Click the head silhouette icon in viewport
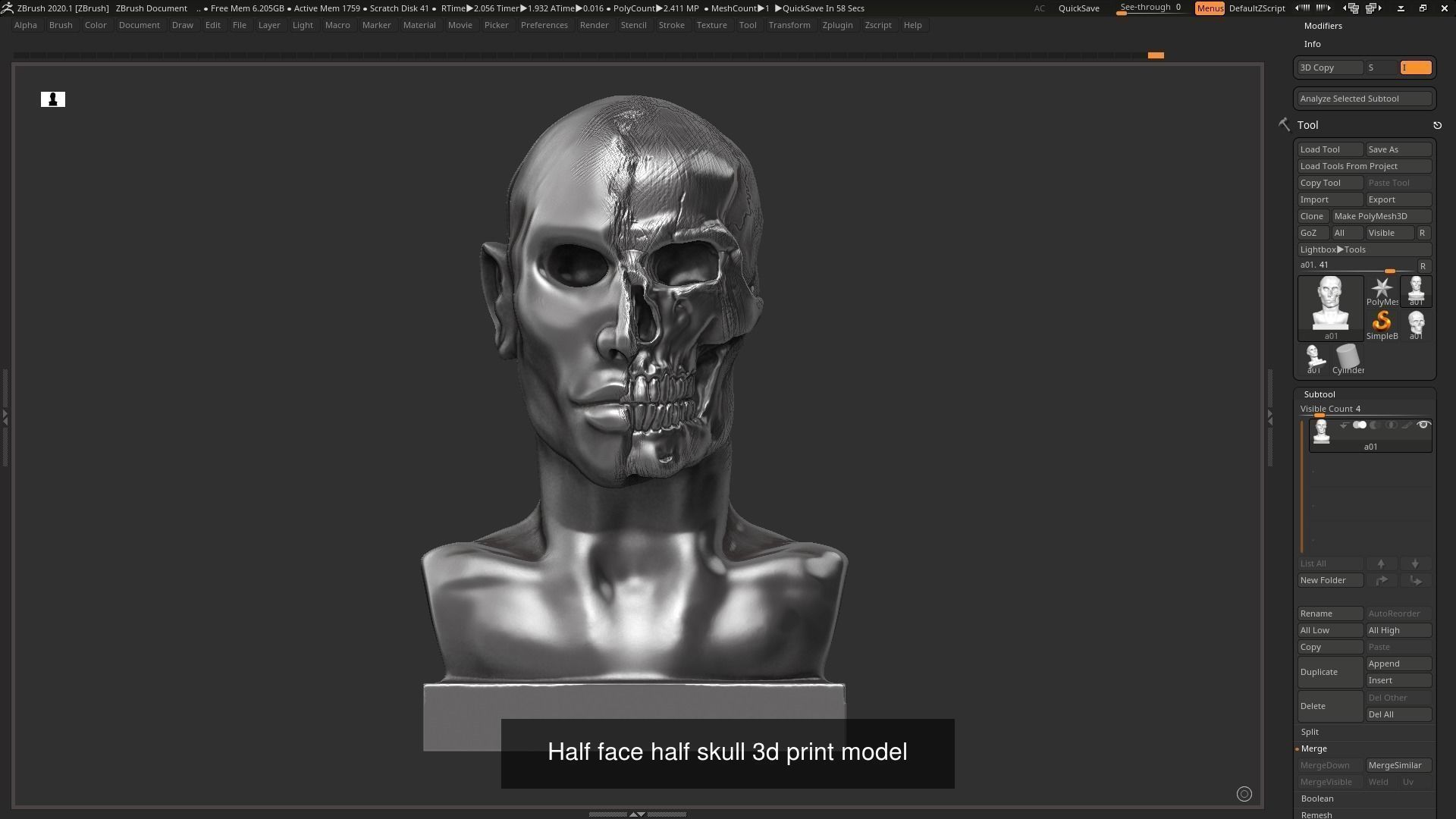Viewport: 1456px width, 819px height. click(53, 99)
